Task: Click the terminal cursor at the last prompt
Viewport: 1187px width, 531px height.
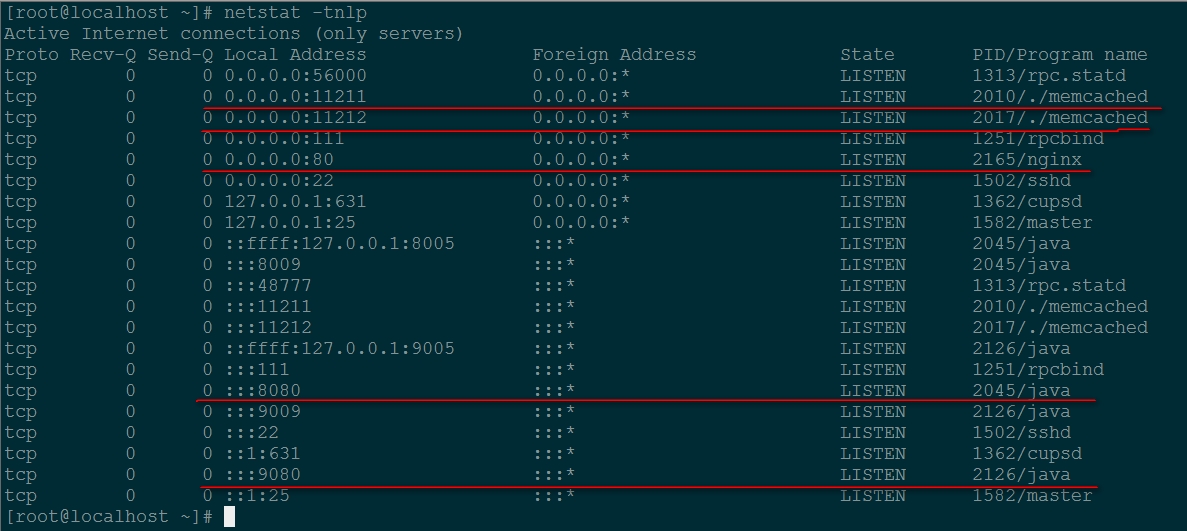Action: [x=229, y=517]
